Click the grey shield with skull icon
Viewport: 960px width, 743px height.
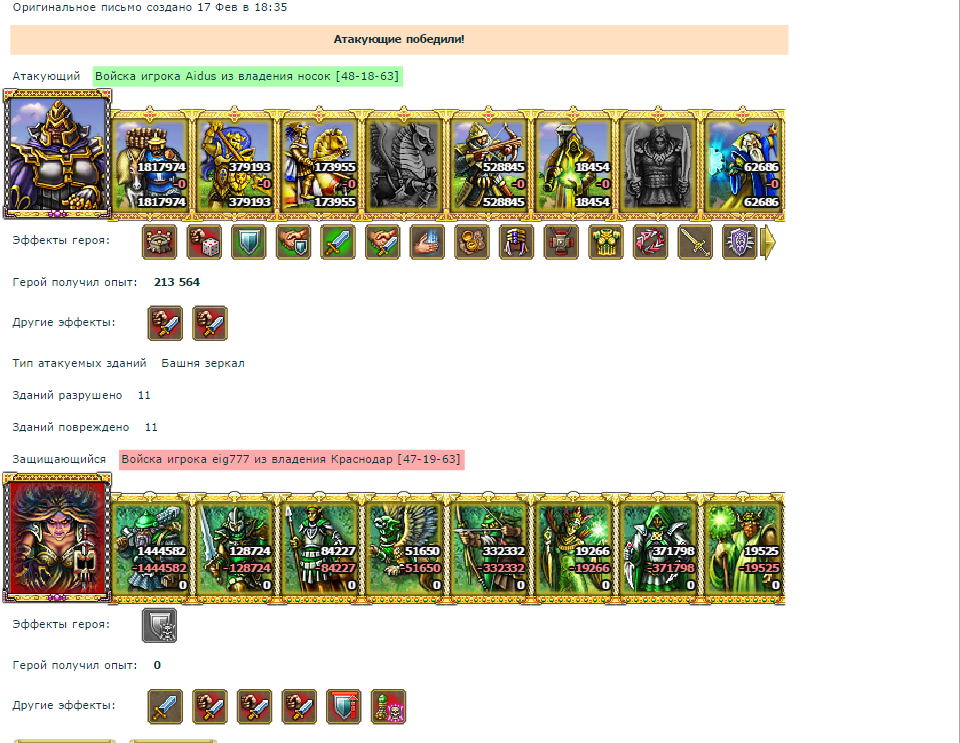point(159,625)
